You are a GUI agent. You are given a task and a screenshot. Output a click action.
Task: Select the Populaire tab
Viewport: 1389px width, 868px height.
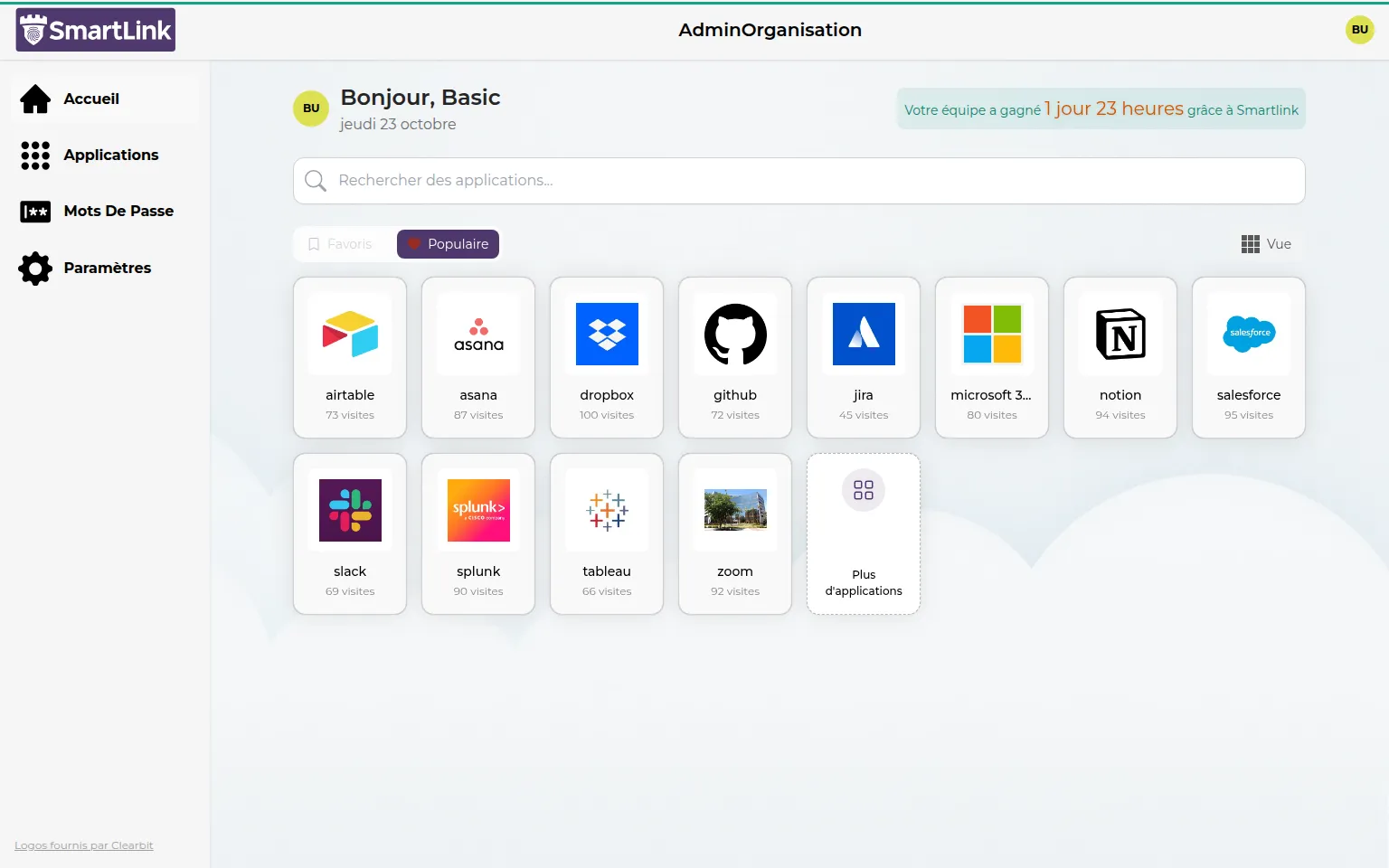(x=448, y=244)
